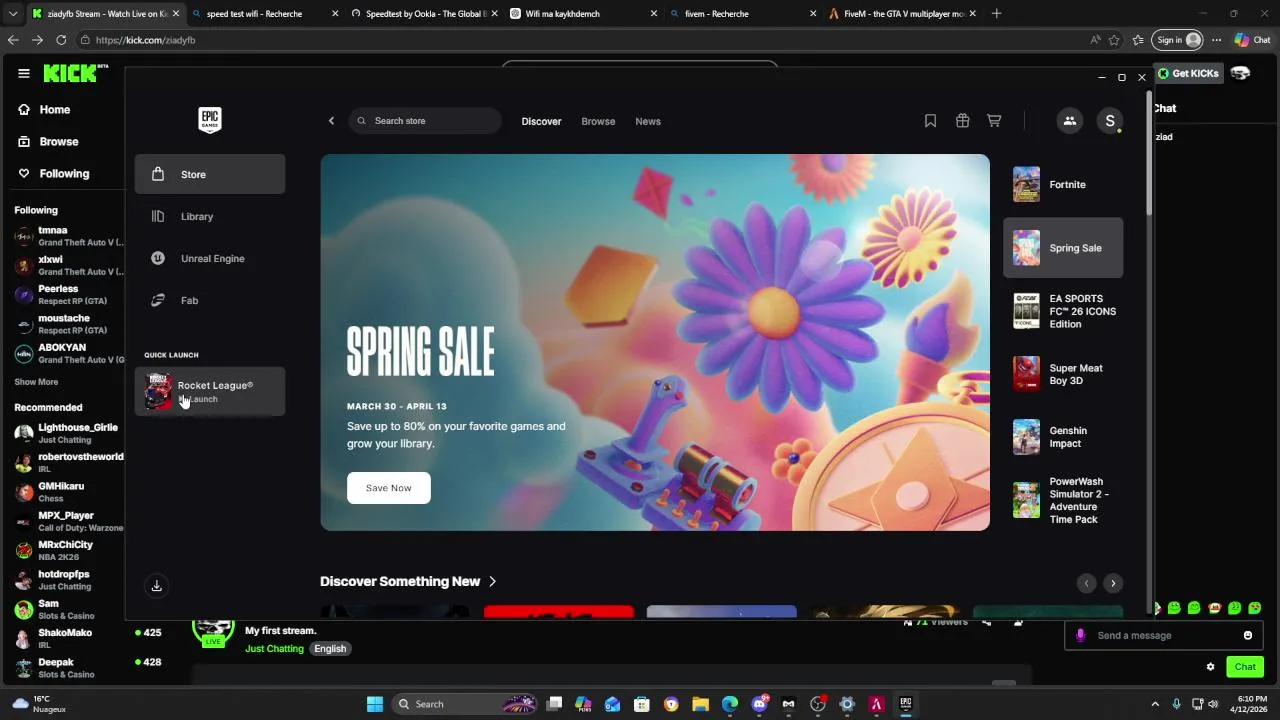Select Genshin Impact in featured list
The height and width of the screenshot is (720, 1280).
tap(1063, 437)
